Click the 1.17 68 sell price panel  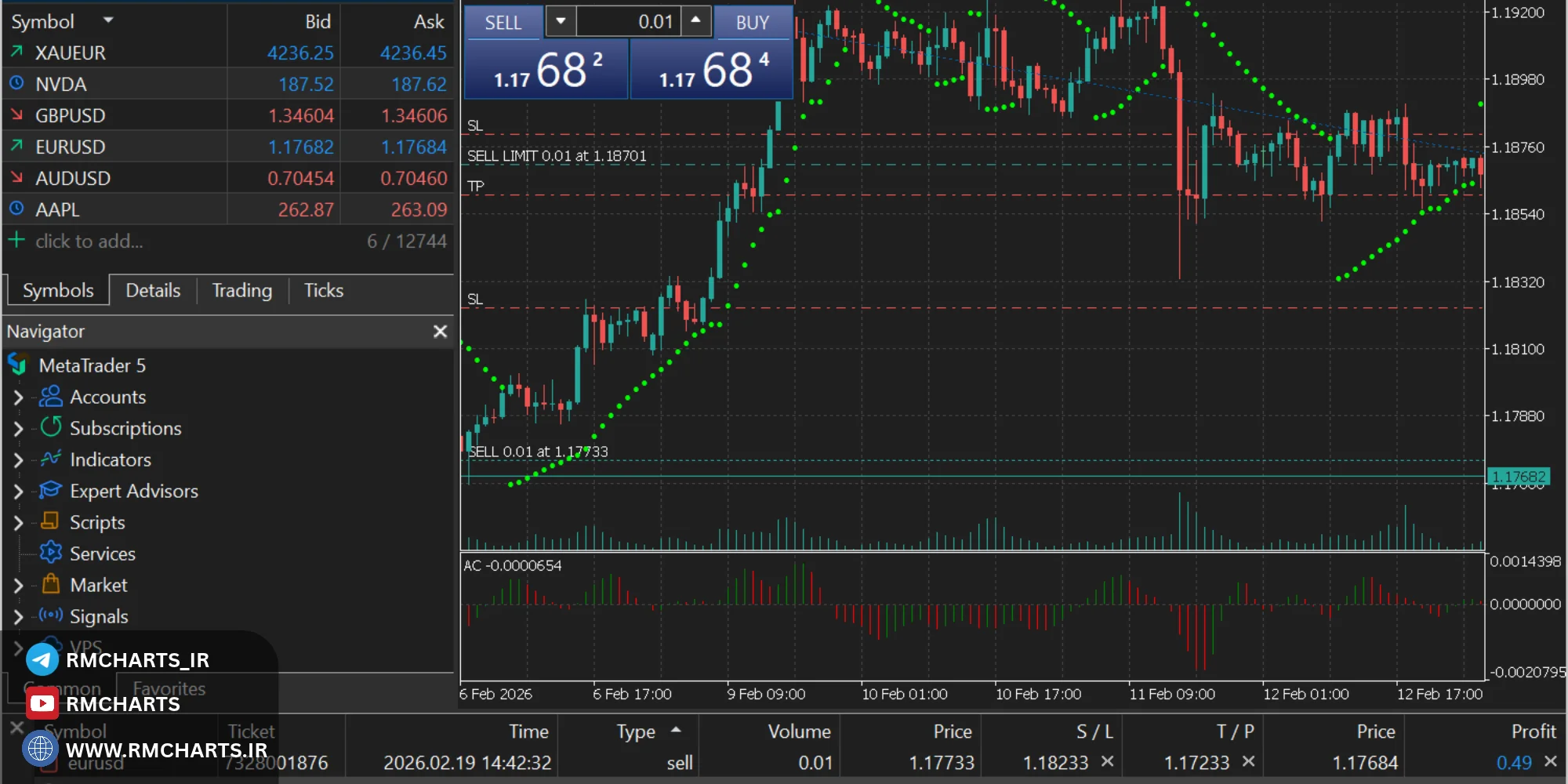click(546, 69)
